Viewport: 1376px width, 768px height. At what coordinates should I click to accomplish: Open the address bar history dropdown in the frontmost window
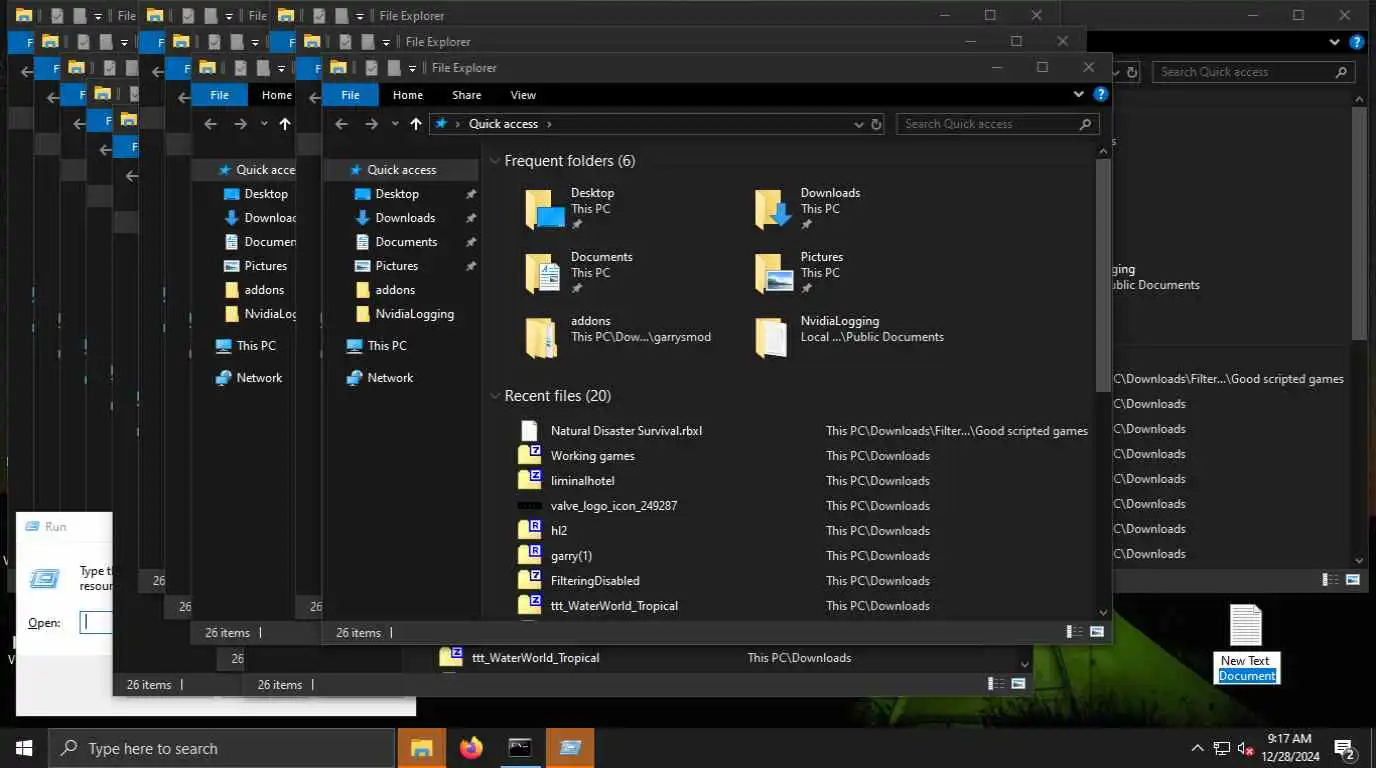(x=859, y=124)
